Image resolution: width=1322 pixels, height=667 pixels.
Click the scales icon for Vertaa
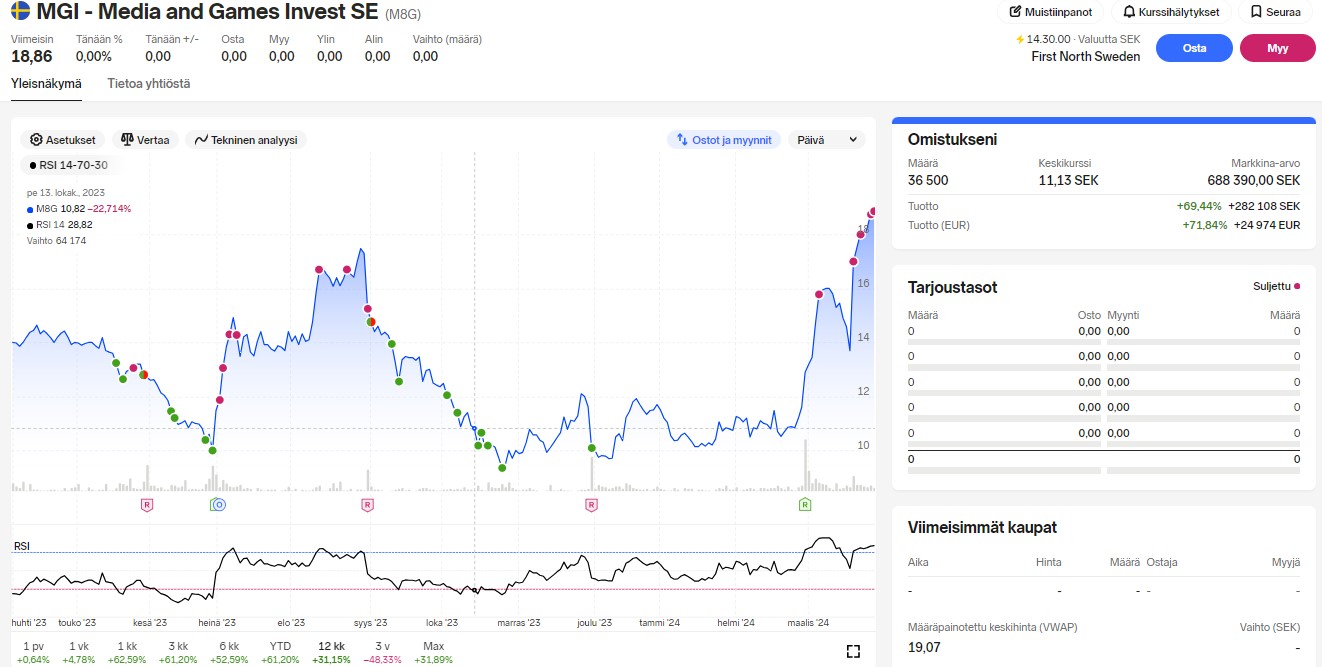(127, 140)
